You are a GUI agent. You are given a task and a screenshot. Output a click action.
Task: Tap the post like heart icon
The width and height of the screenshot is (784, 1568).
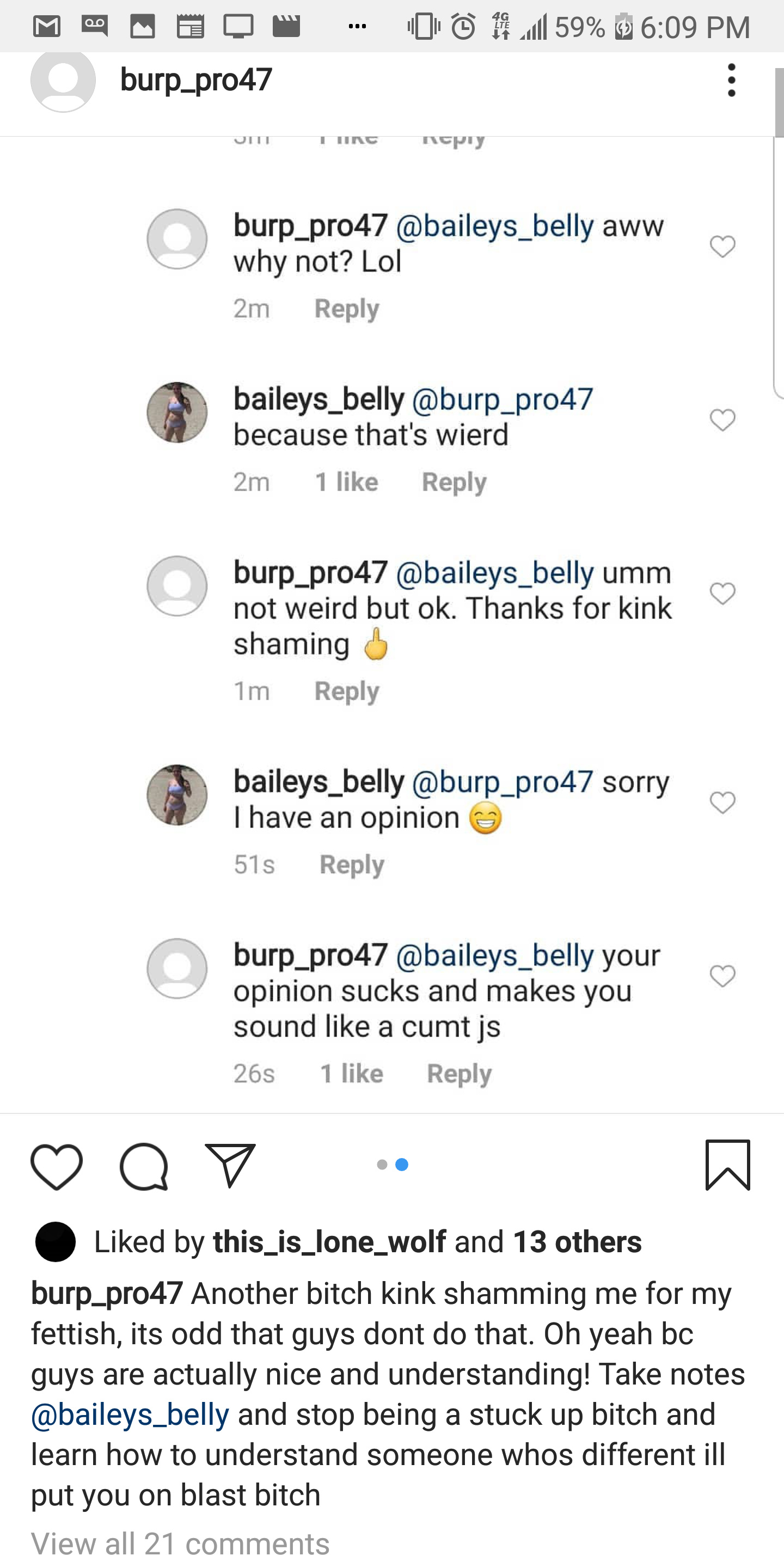click(x=57, y=1166)
